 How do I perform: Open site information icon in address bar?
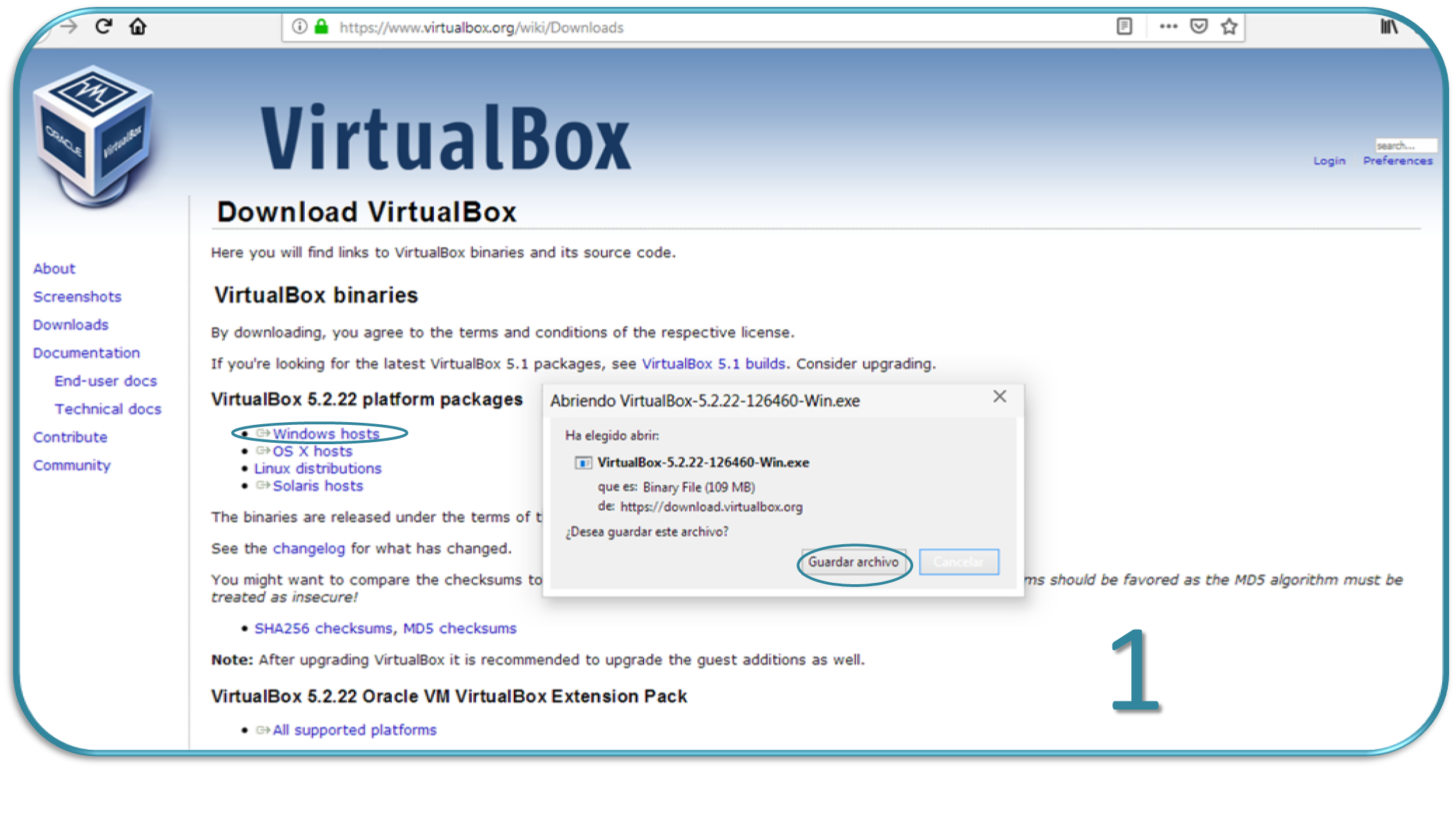(x=299, y=27)
